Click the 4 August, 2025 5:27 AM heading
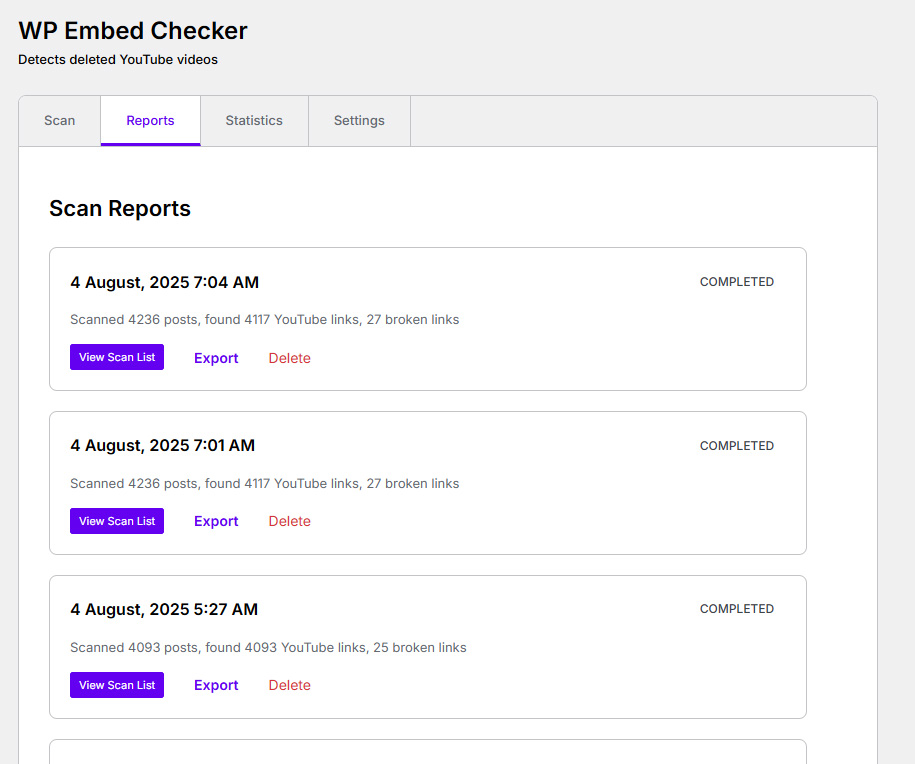Image resolution: width=915 pixels, height=764 pixels. pos(164,609)
